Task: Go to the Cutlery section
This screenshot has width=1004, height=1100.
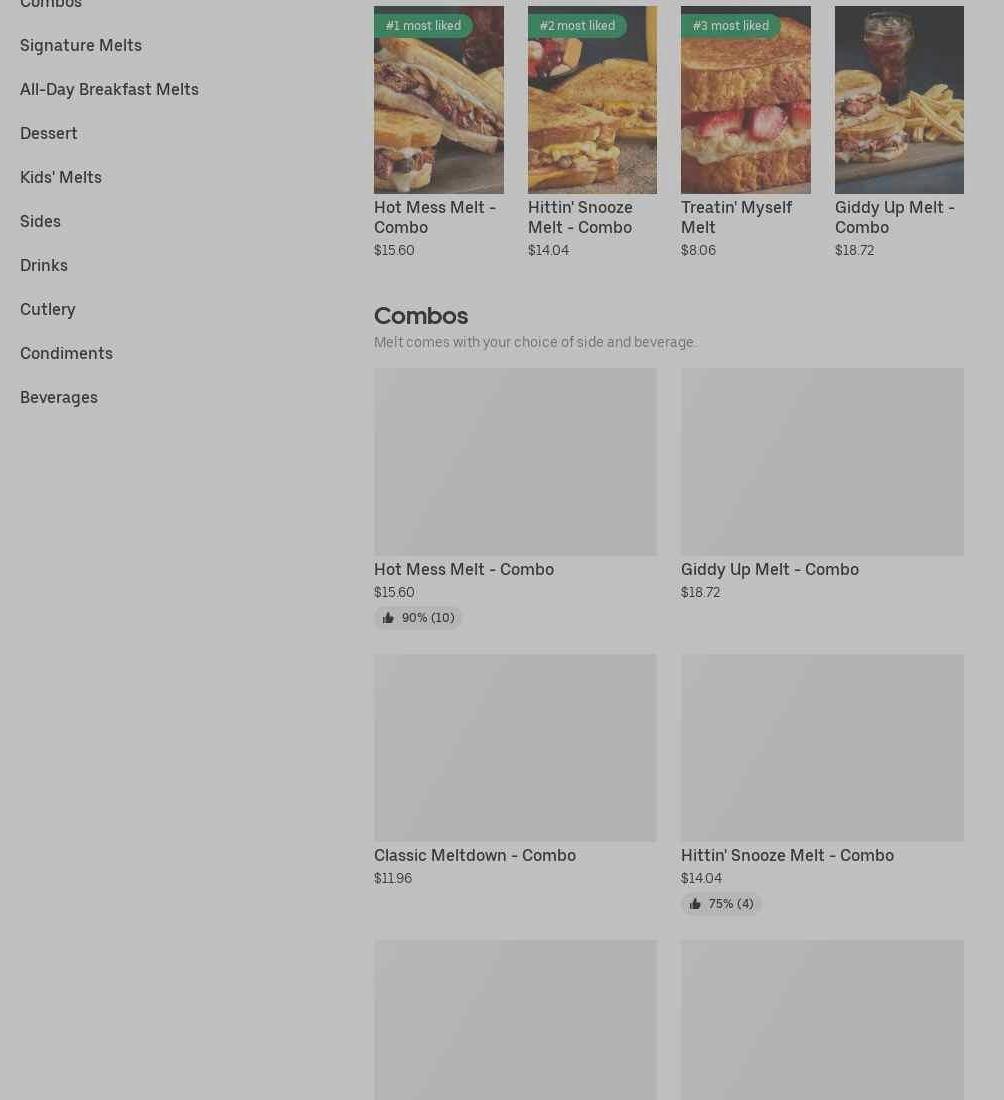Action: point(47,309)
